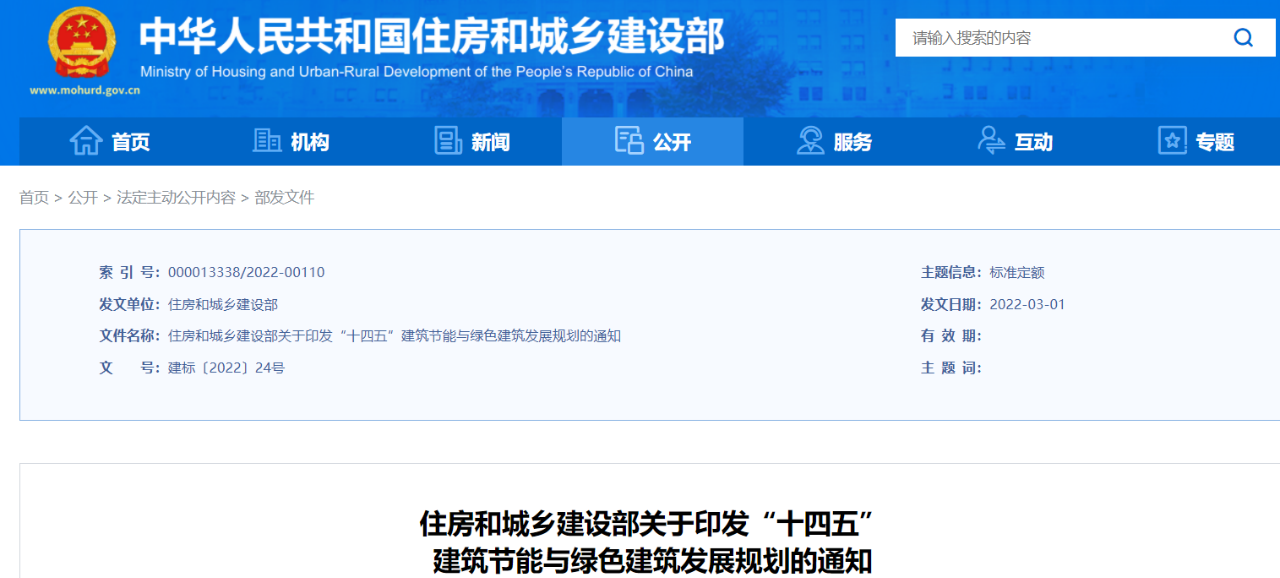The width and height of the screenshot is (1280, 578).
Task: Click the house icon beside 首页
Action: tap(86, 141)
